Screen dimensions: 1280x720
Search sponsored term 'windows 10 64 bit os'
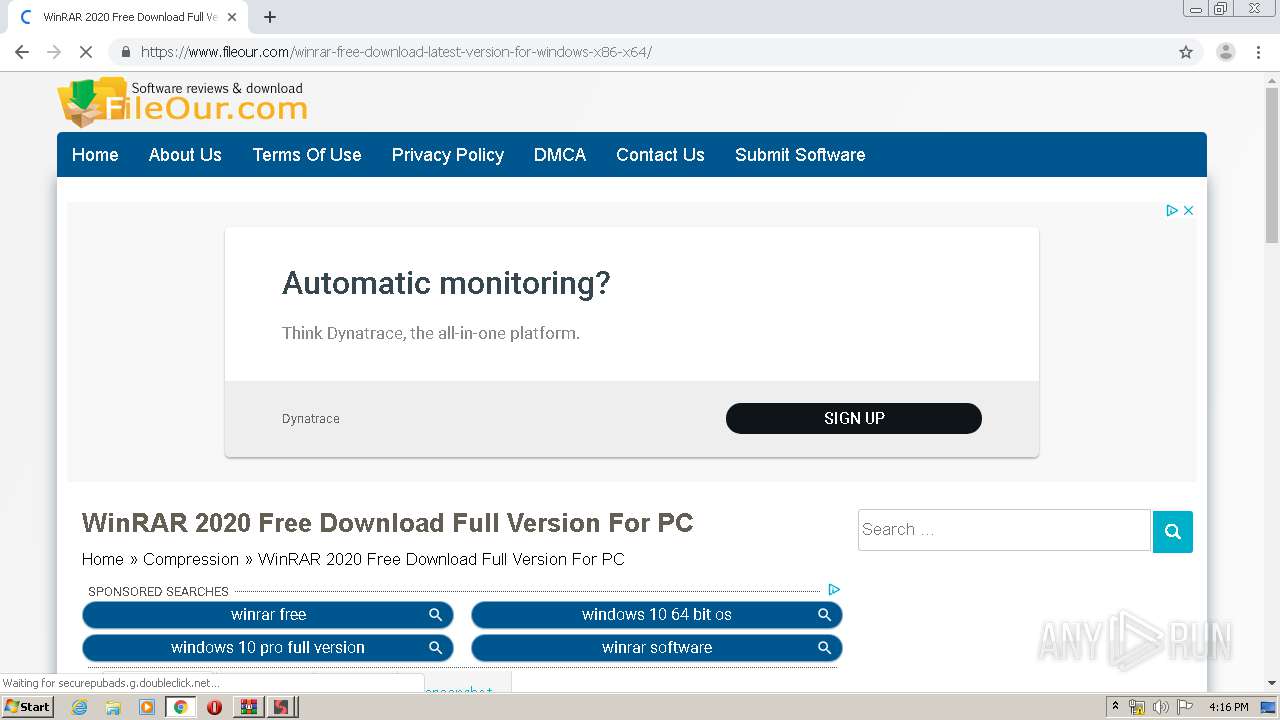[x=657, y=615]
